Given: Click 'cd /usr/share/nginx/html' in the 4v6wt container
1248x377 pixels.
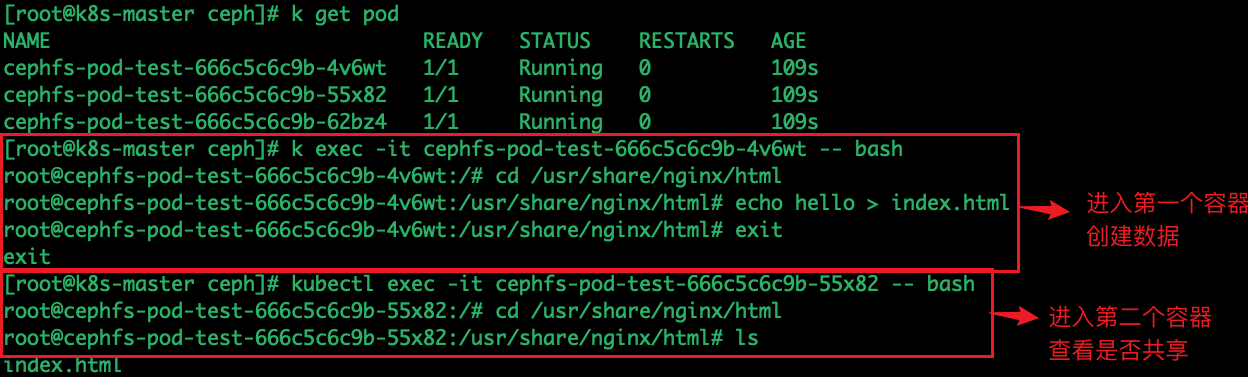Looking at the screenshot, I should 638,176.
